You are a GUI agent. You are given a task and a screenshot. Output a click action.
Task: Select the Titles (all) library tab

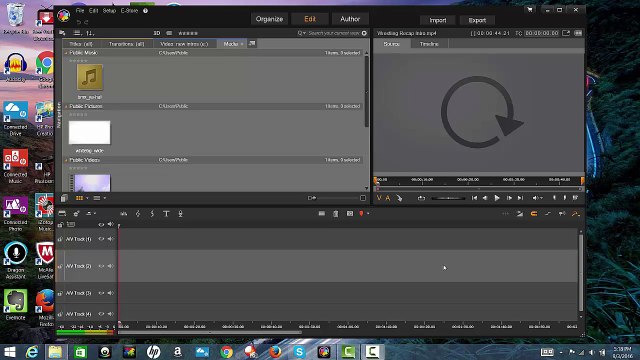click(81, 44)
